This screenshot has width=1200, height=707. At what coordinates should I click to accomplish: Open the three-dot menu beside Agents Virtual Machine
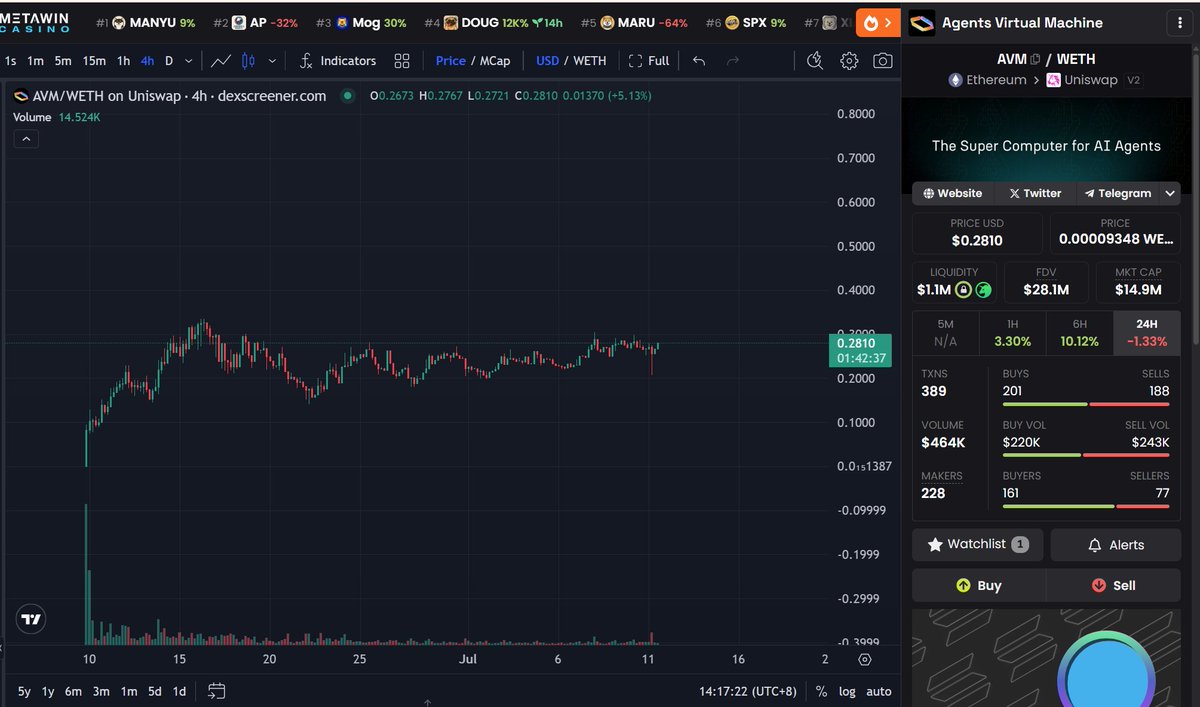coord(1181,23)
